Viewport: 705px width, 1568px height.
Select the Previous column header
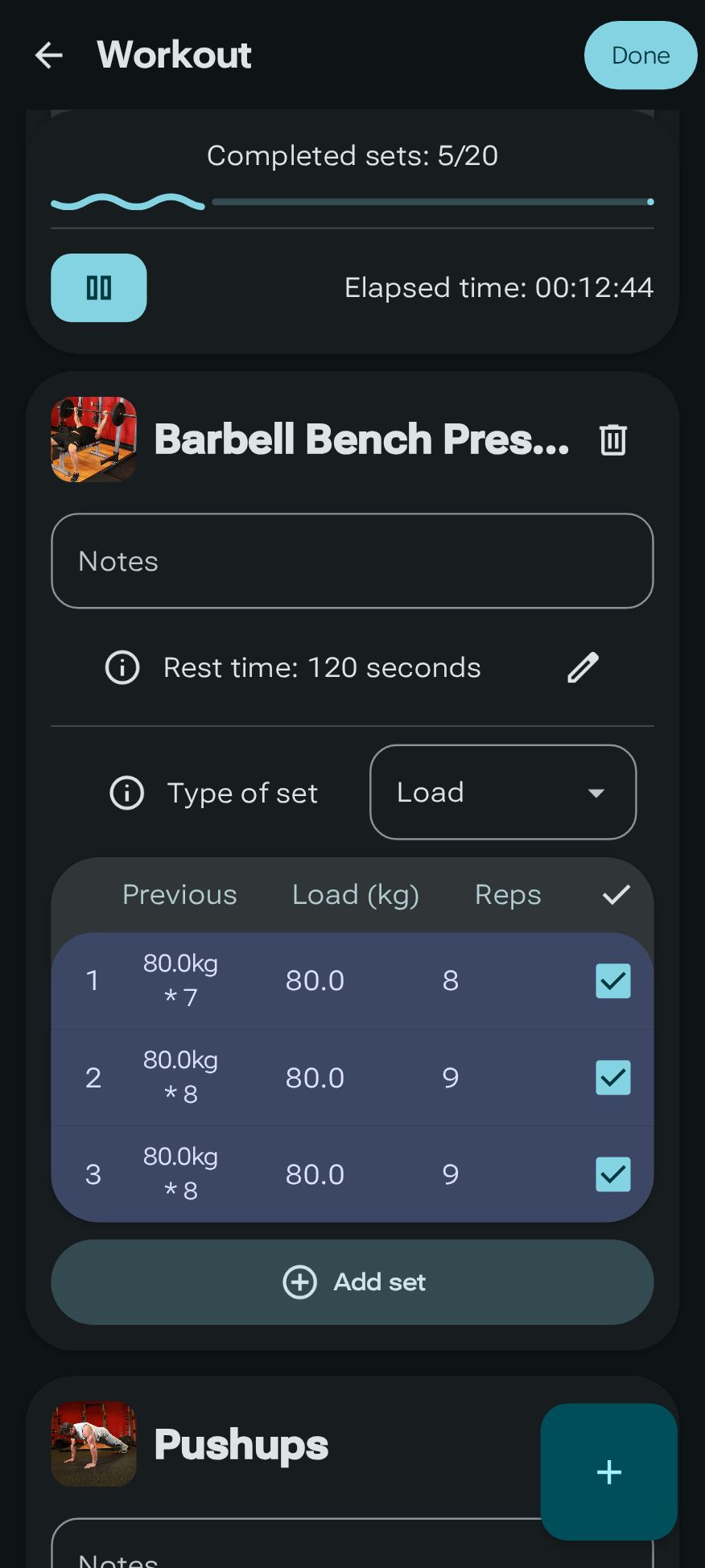pos(179,894)
